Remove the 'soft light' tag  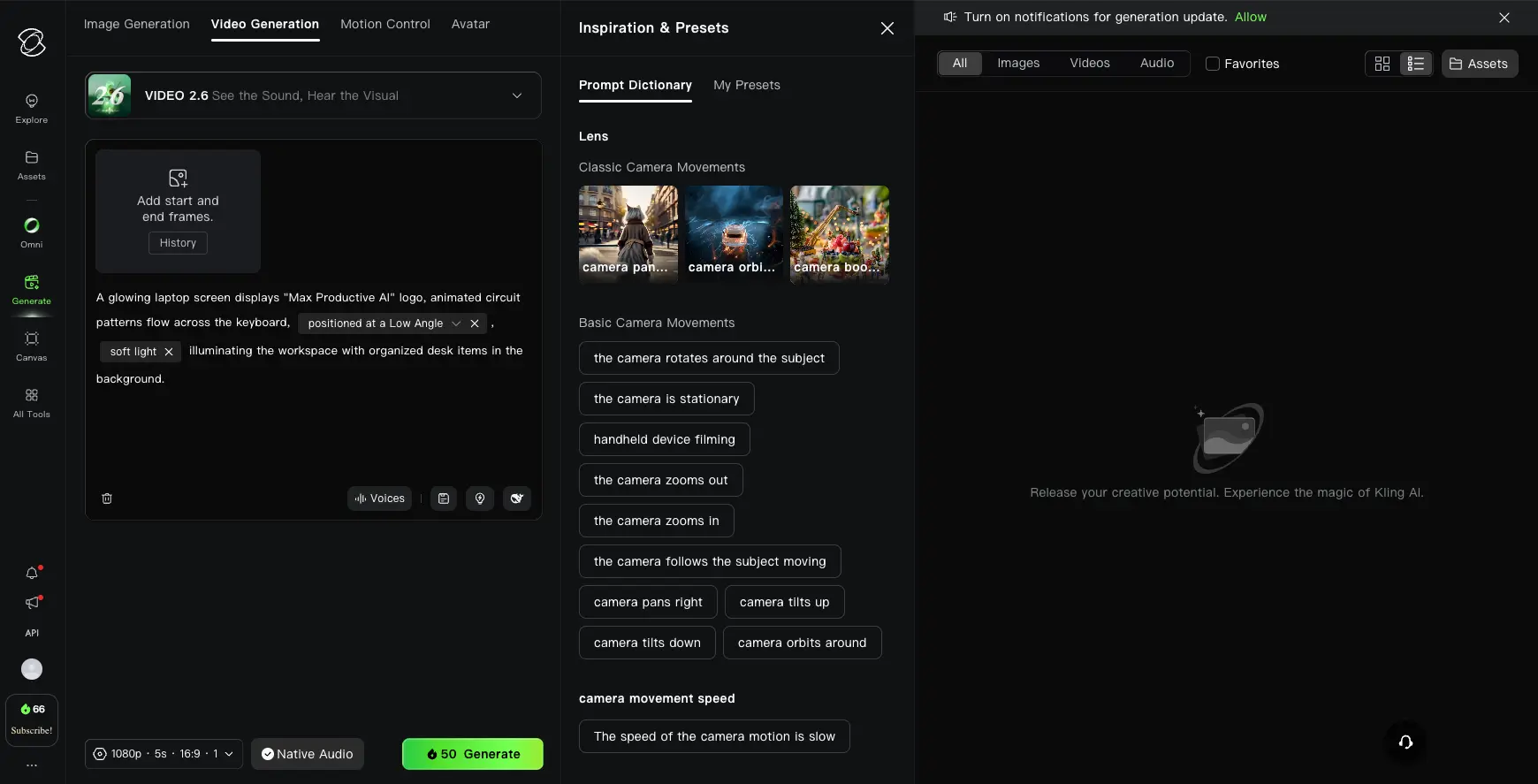[x=169, y=352]
